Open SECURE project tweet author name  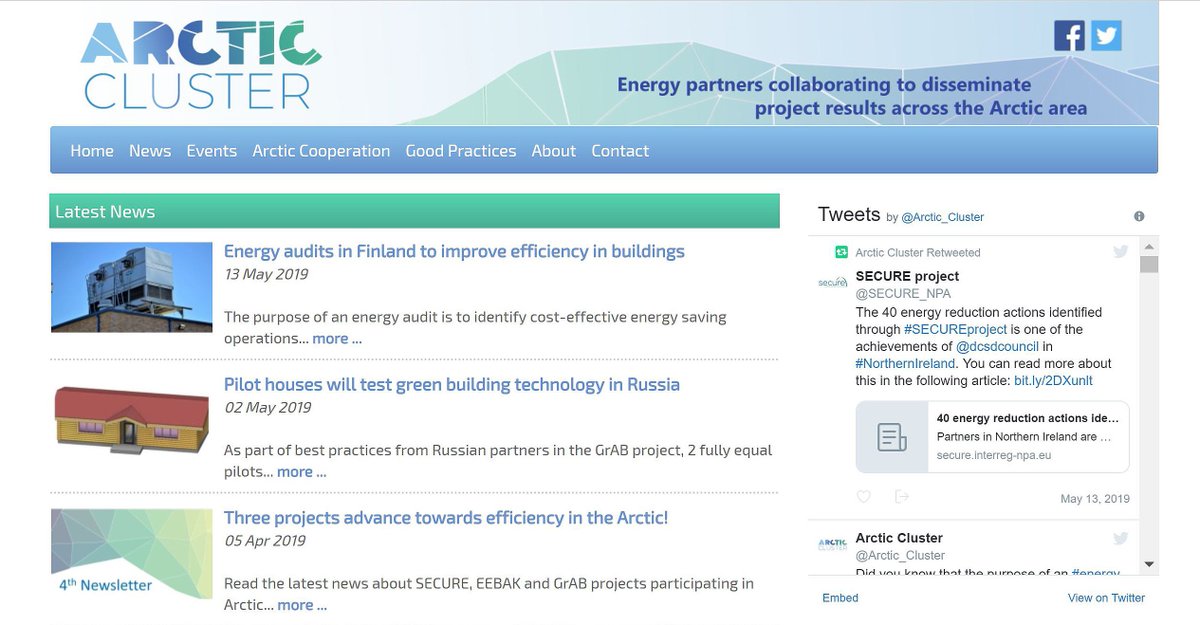click(907, 276)
